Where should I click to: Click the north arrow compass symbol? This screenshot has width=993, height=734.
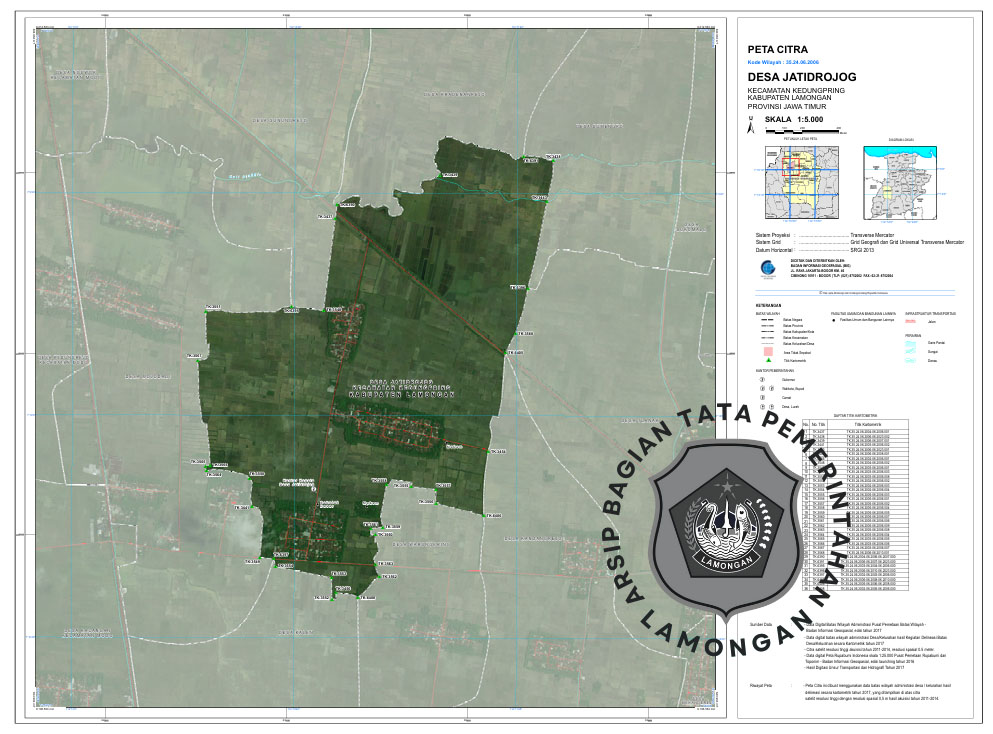coord(749,125)
